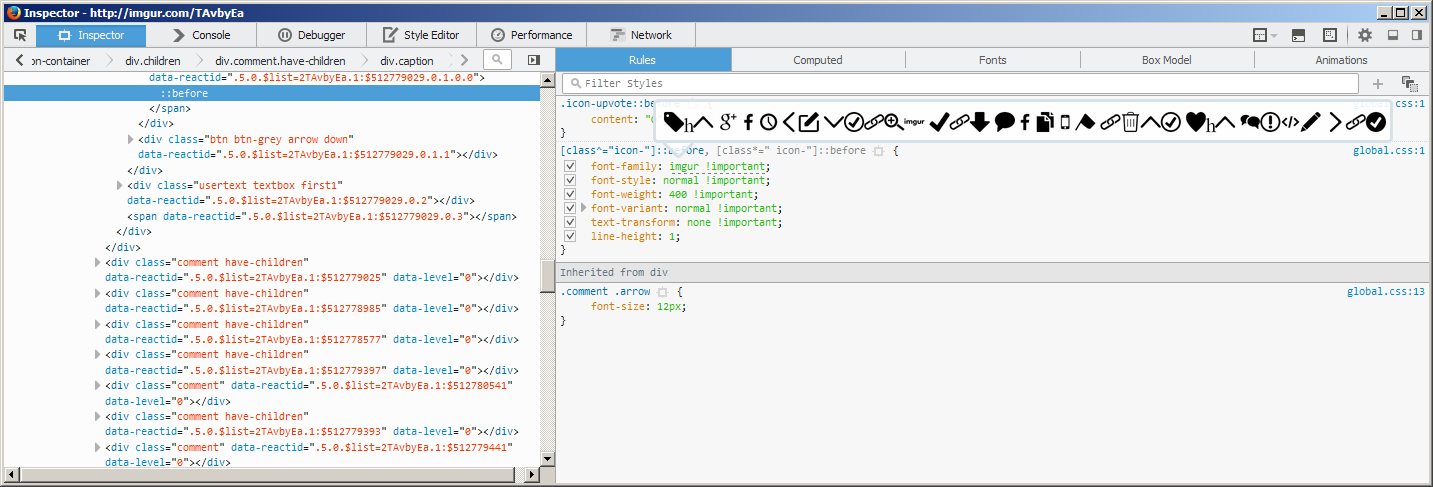
Task: Select div.comment.have-children breadcrumb
Action: click(x=280, y=61)
